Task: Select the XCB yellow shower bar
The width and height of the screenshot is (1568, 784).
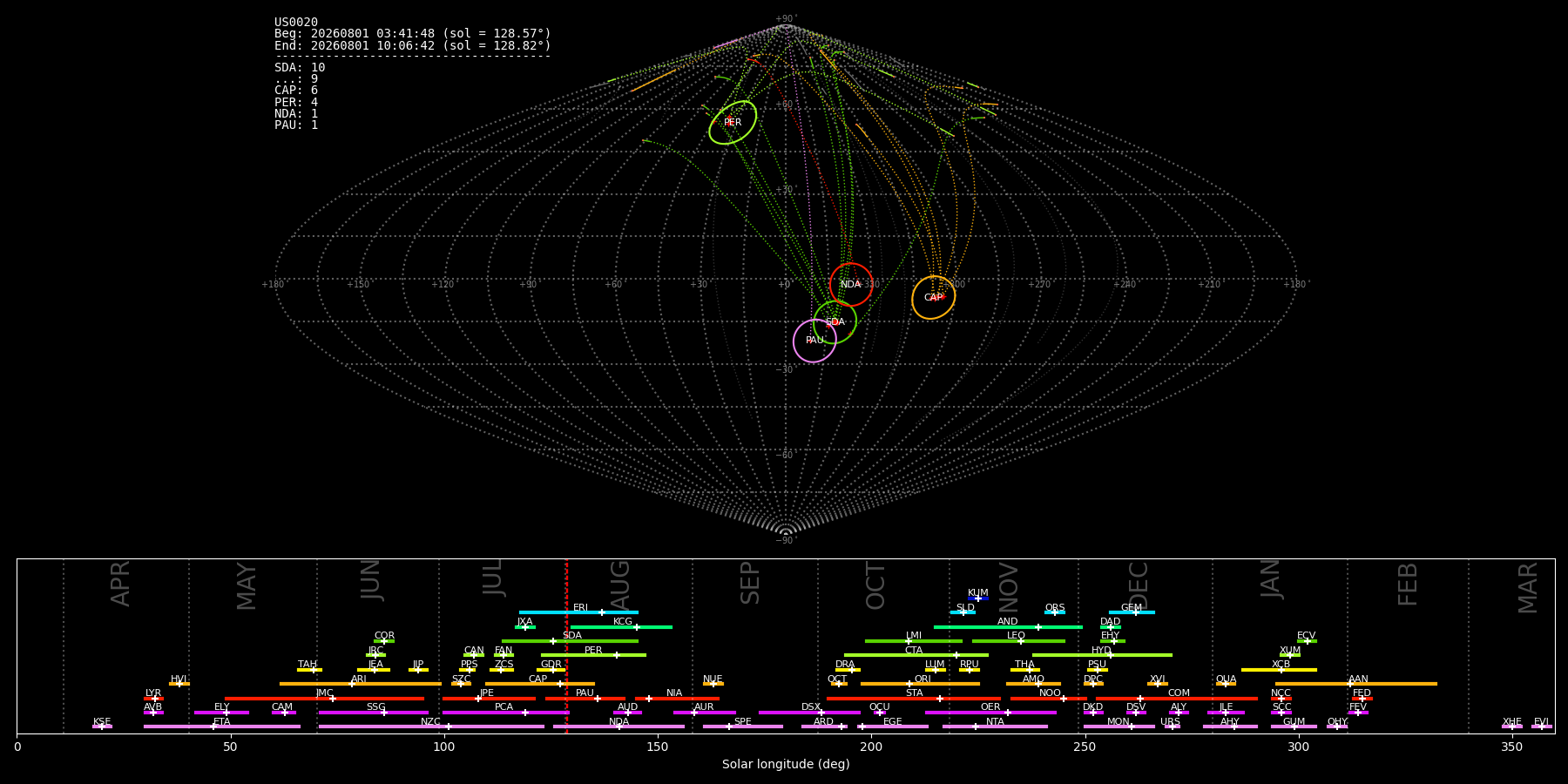Action: (1279, 670)
